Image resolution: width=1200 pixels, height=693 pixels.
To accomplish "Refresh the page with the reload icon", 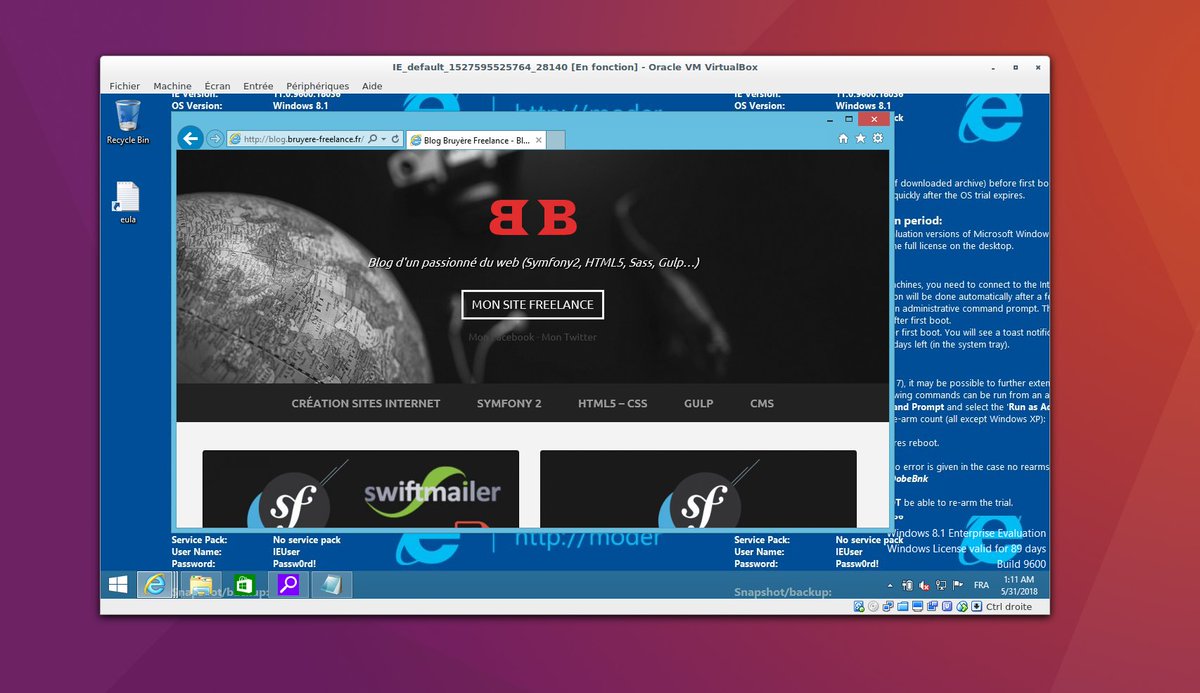I will (x=396, y=139).
